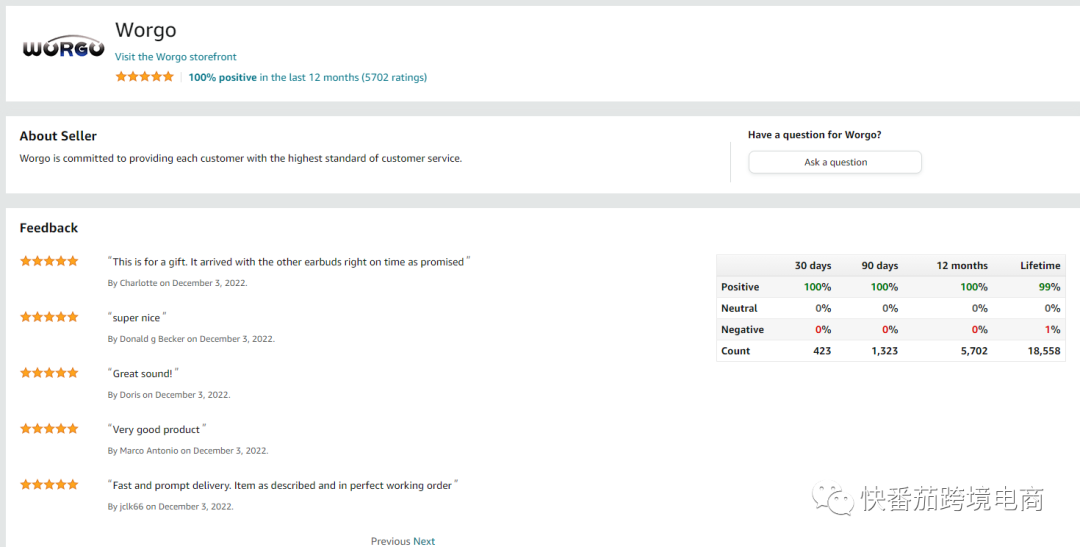Click the seller's five-star rating at top
This screenshot has width=1080, height=547.
(x=145, y=76)
